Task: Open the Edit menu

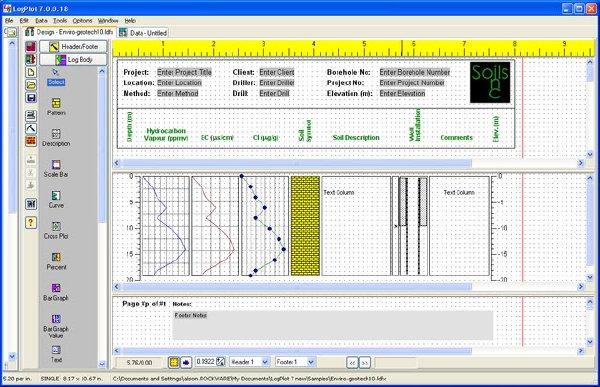Action: (24, 21)
